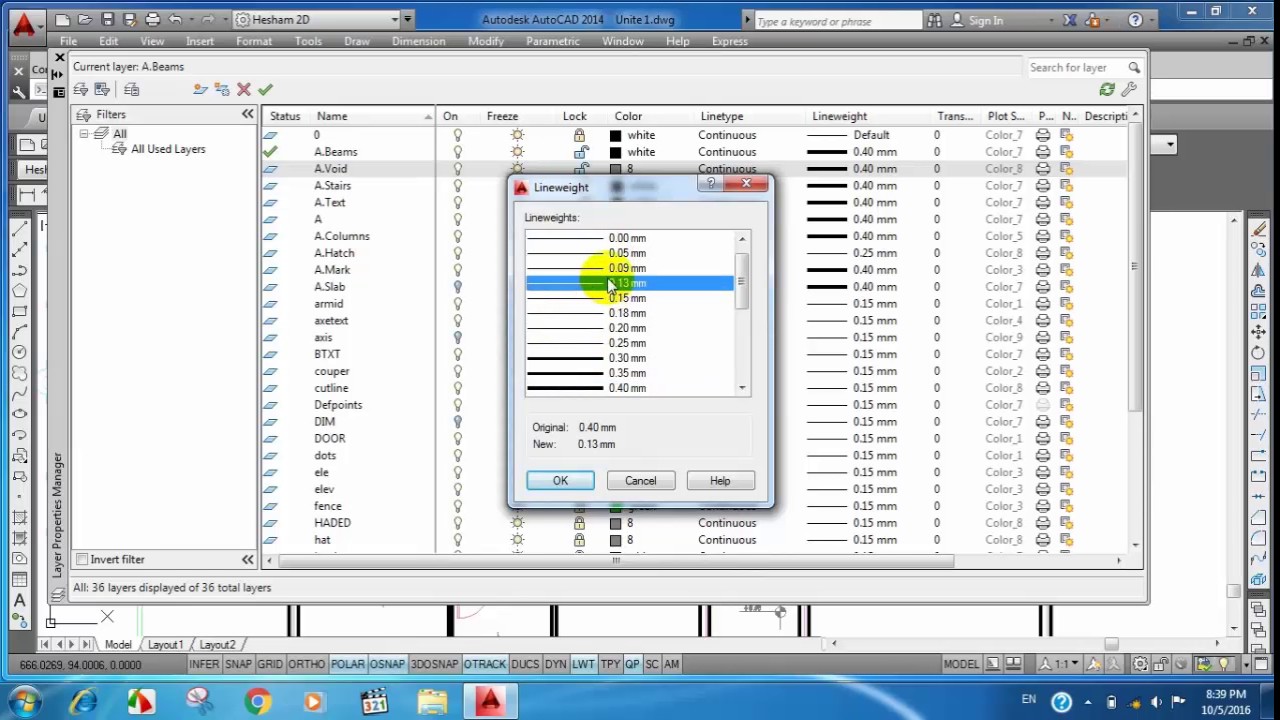This screenshot has height=720, width=1280.
Task: Click OK in the Lineweight dialog
Action: point(560,481)
